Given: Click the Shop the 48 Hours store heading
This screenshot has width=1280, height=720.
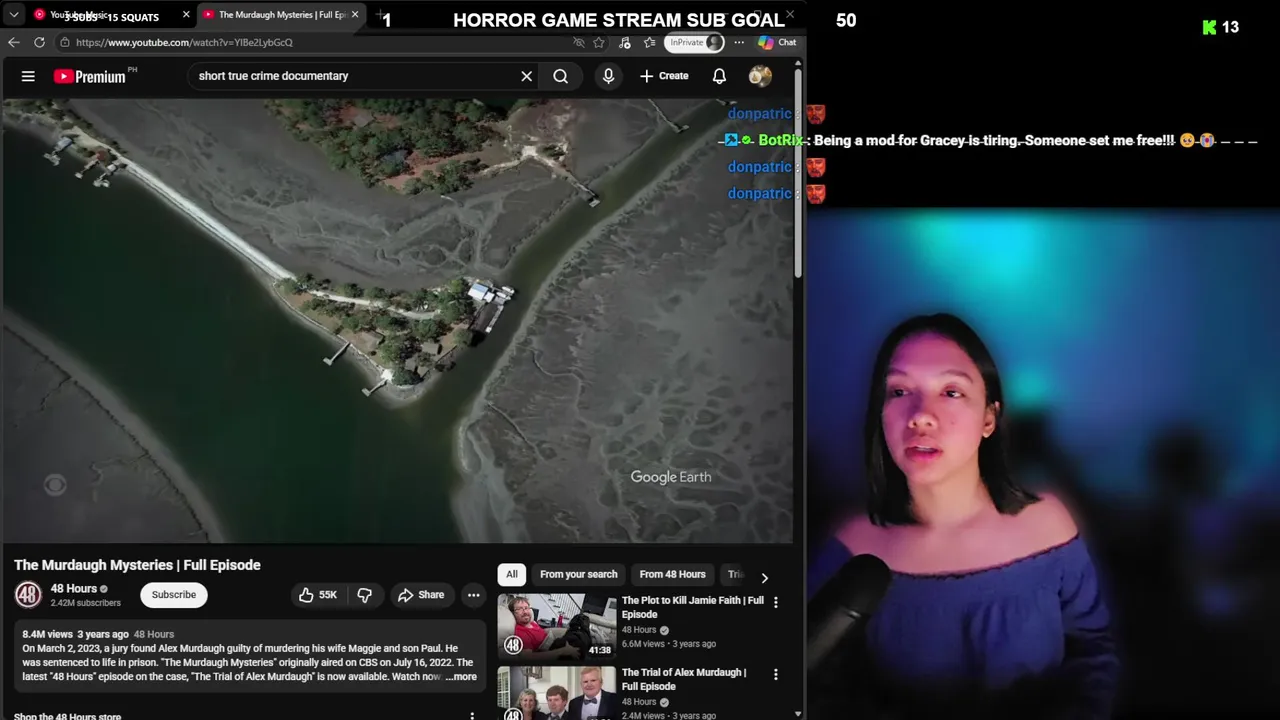Looking at the screenshot, I should tap(67, 716).
